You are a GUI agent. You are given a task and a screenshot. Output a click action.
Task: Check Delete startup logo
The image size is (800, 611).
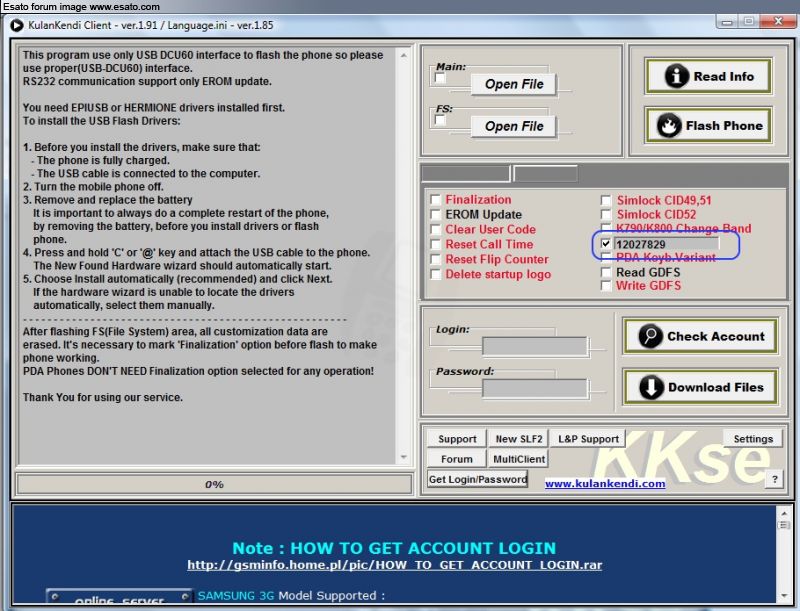[x=436, y=274]
